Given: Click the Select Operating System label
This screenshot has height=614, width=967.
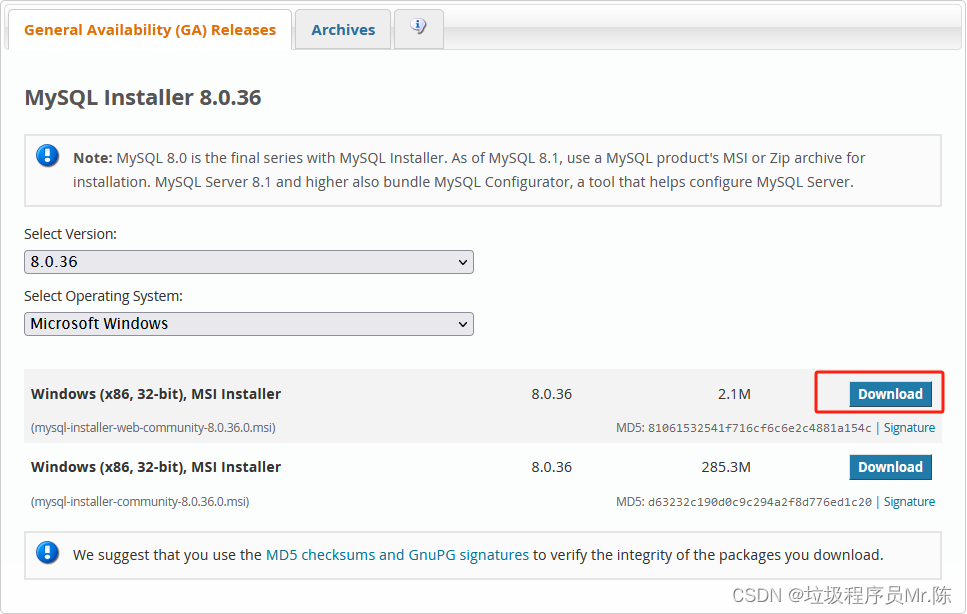Looking at the screenshot, I should click(x=103, y=296).
